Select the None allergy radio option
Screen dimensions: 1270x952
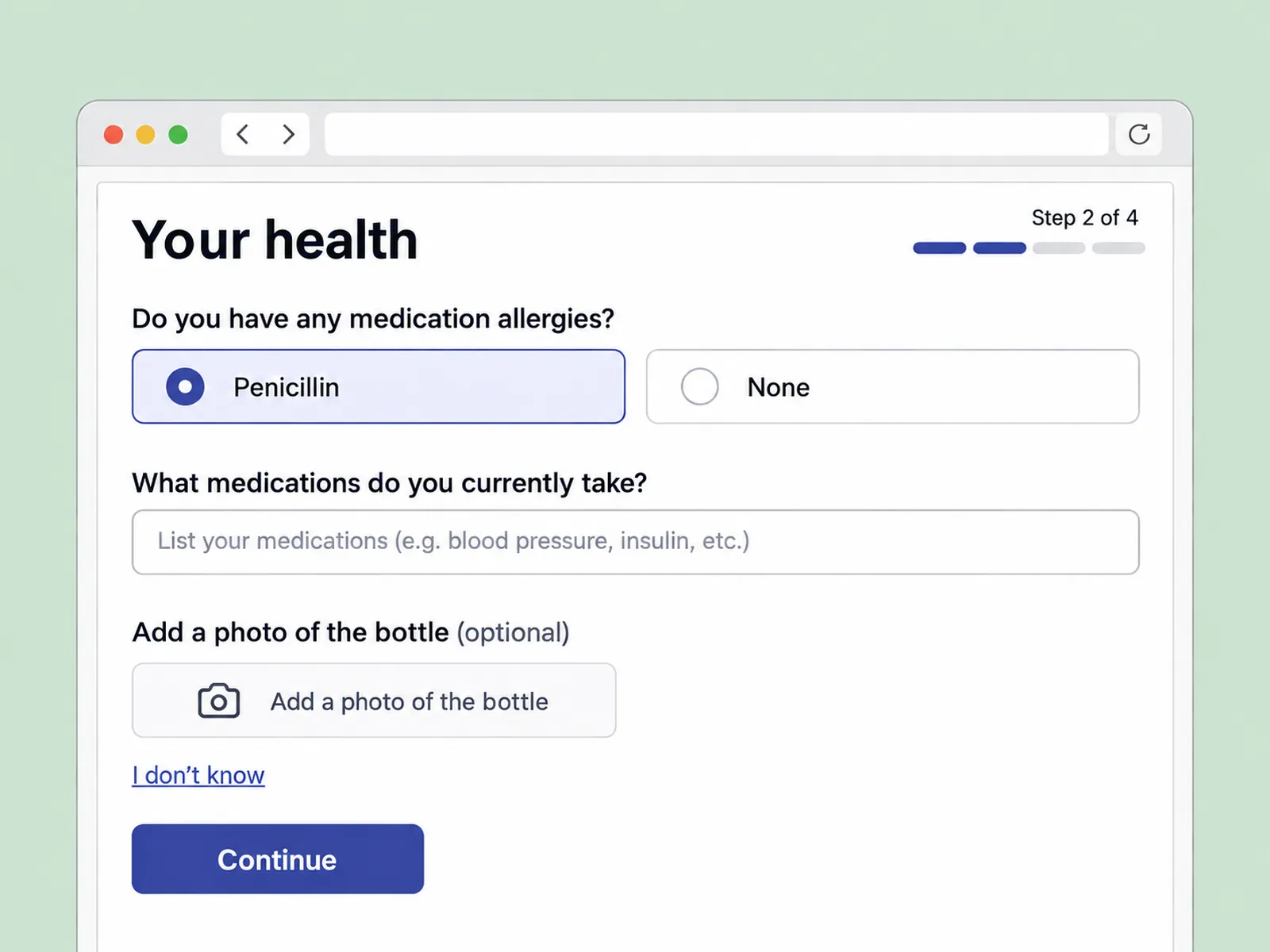(893, 386)
